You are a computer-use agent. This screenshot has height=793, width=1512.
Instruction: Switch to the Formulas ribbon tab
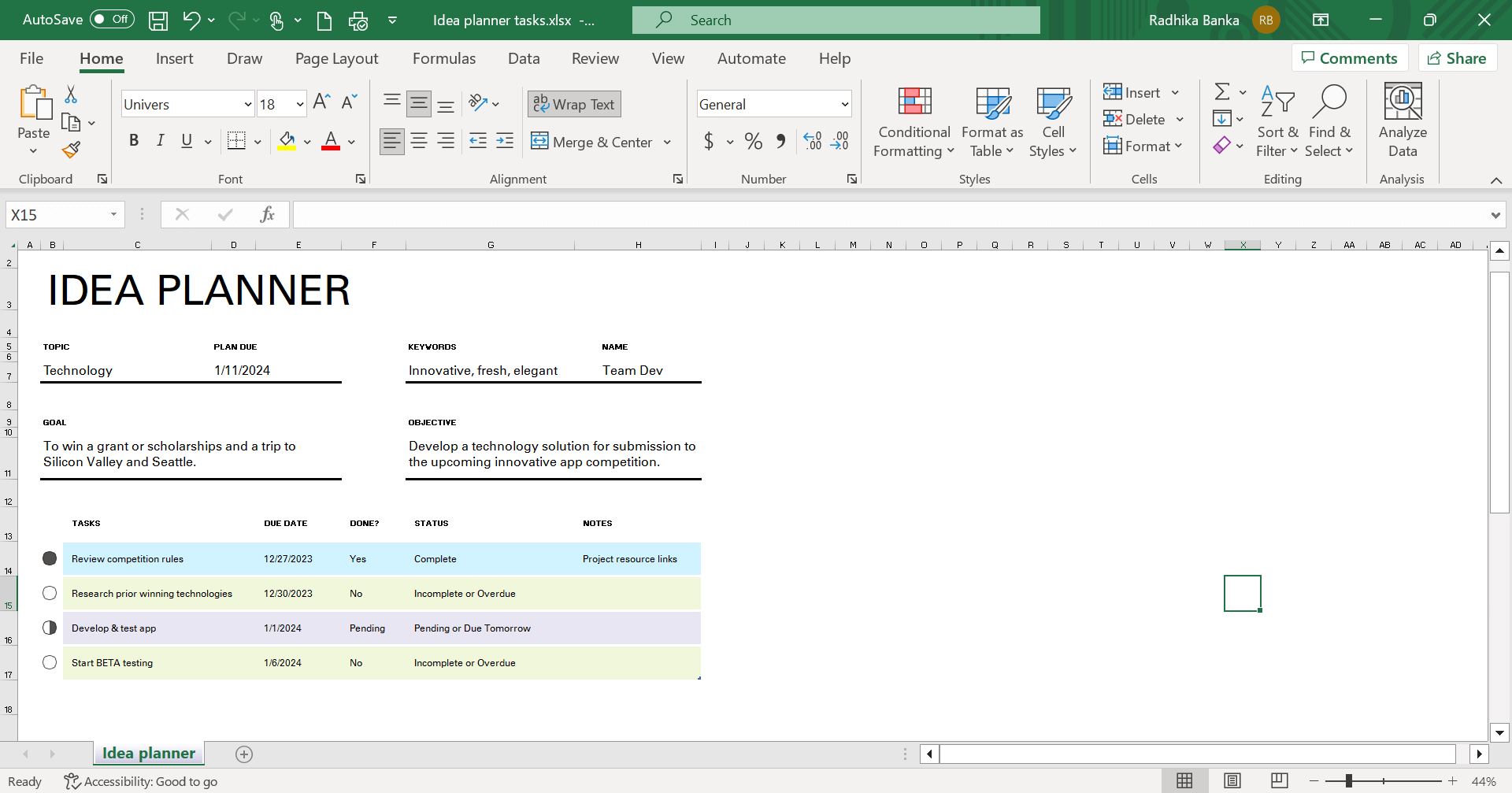click(x=444, y=58)
